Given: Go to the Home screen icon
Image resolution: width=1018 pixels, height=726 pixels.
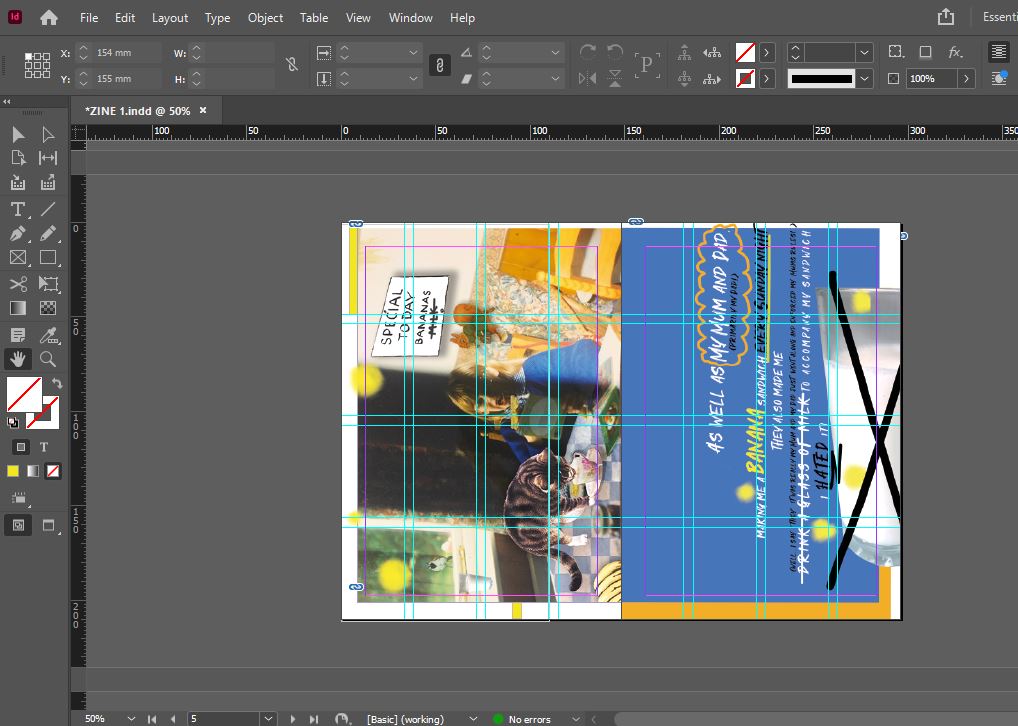Looking at the screenshot, I should click(48, 18).
